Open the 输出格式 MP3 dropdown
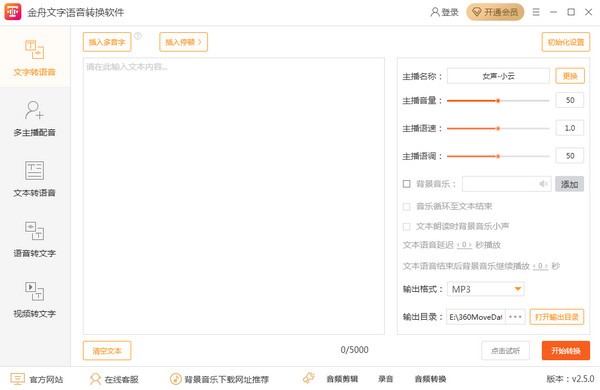600x390 pixels. [485, 289]
